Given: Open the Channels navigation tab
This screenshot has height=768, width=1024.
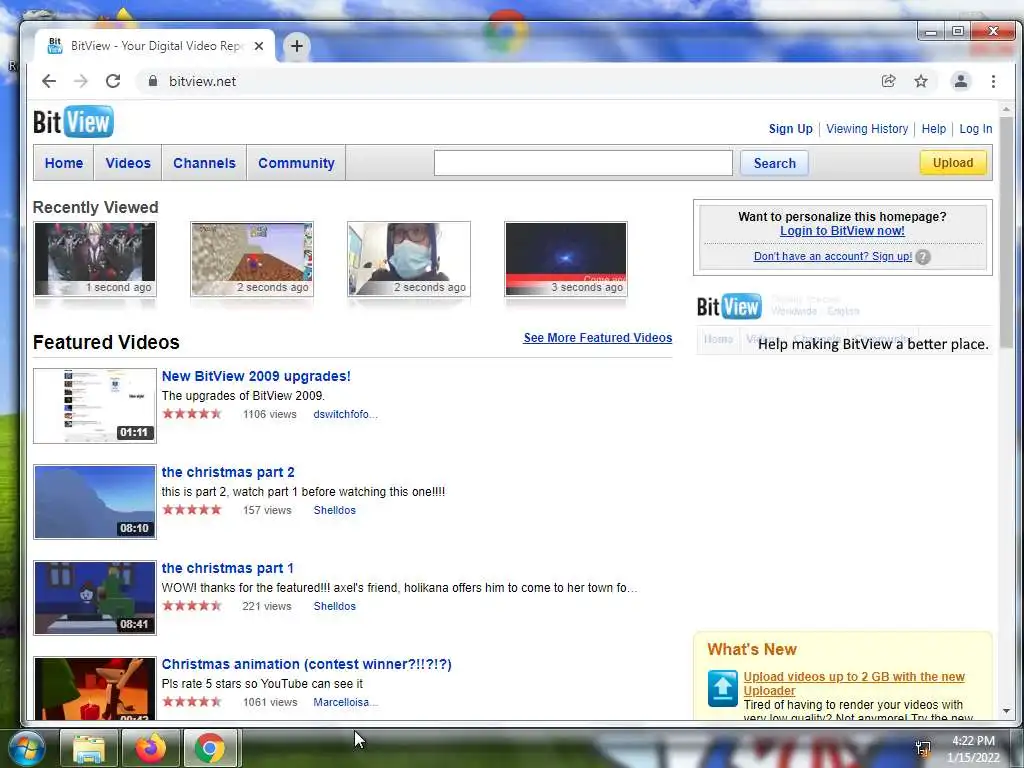Looking at the screenshot, I should coord(204,163).
